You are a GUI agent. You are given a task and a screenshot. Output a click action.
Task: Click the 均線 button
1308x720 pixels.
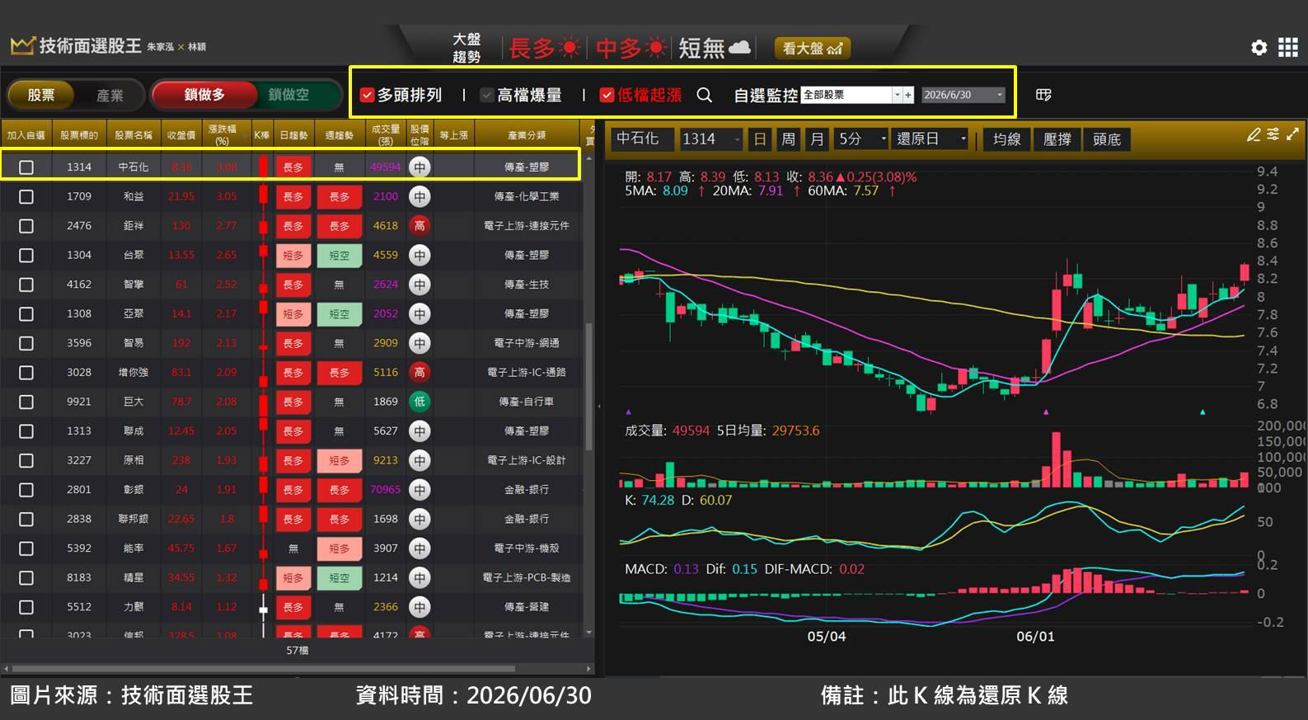(x=1007, y=139)
